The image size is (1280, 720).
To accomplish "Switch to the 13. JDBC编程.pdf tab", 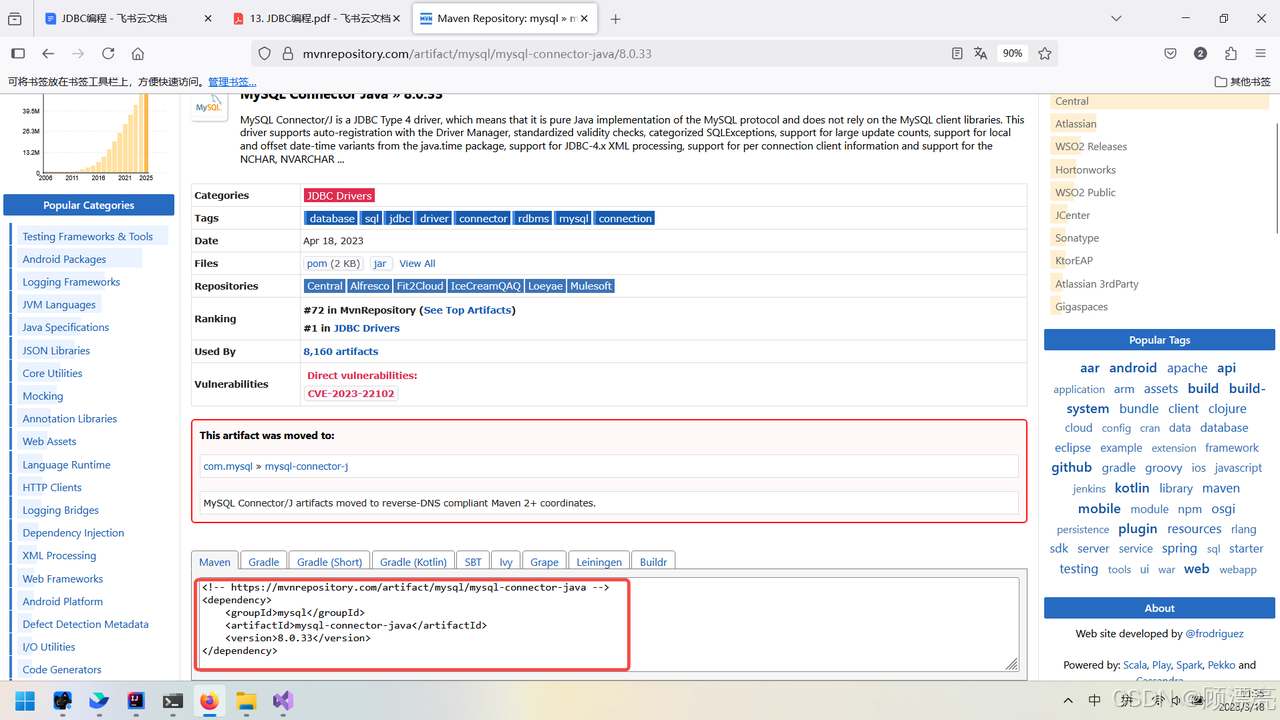I will [315, 18].
